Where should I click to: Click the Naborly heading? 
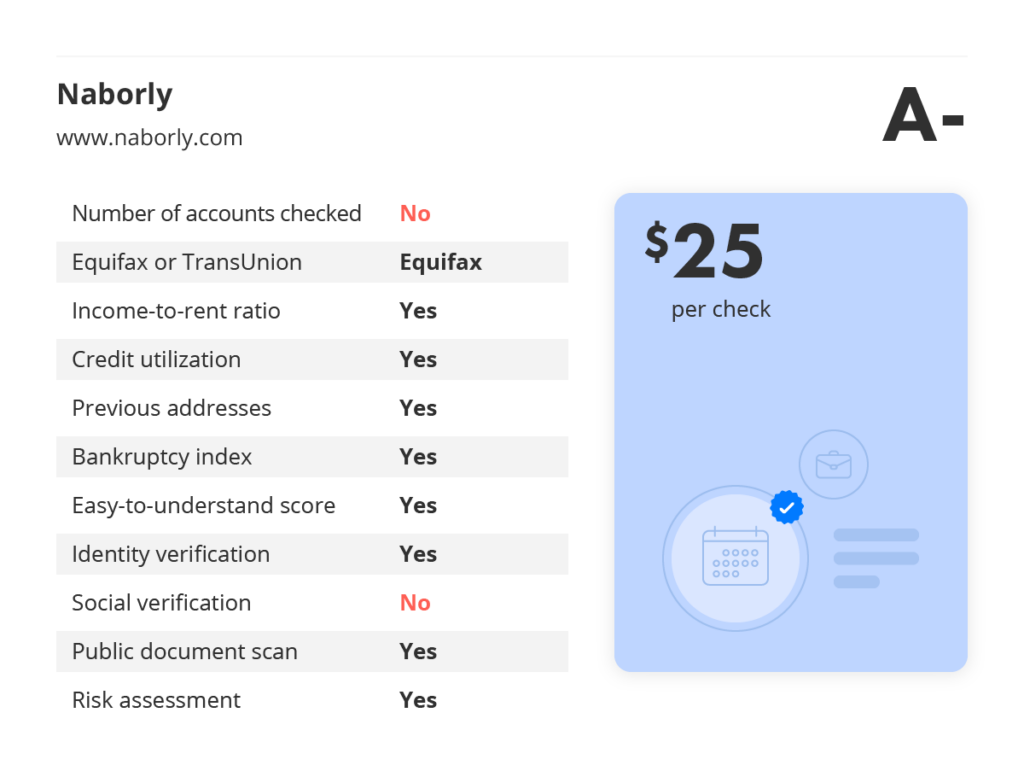click(115, 94)
